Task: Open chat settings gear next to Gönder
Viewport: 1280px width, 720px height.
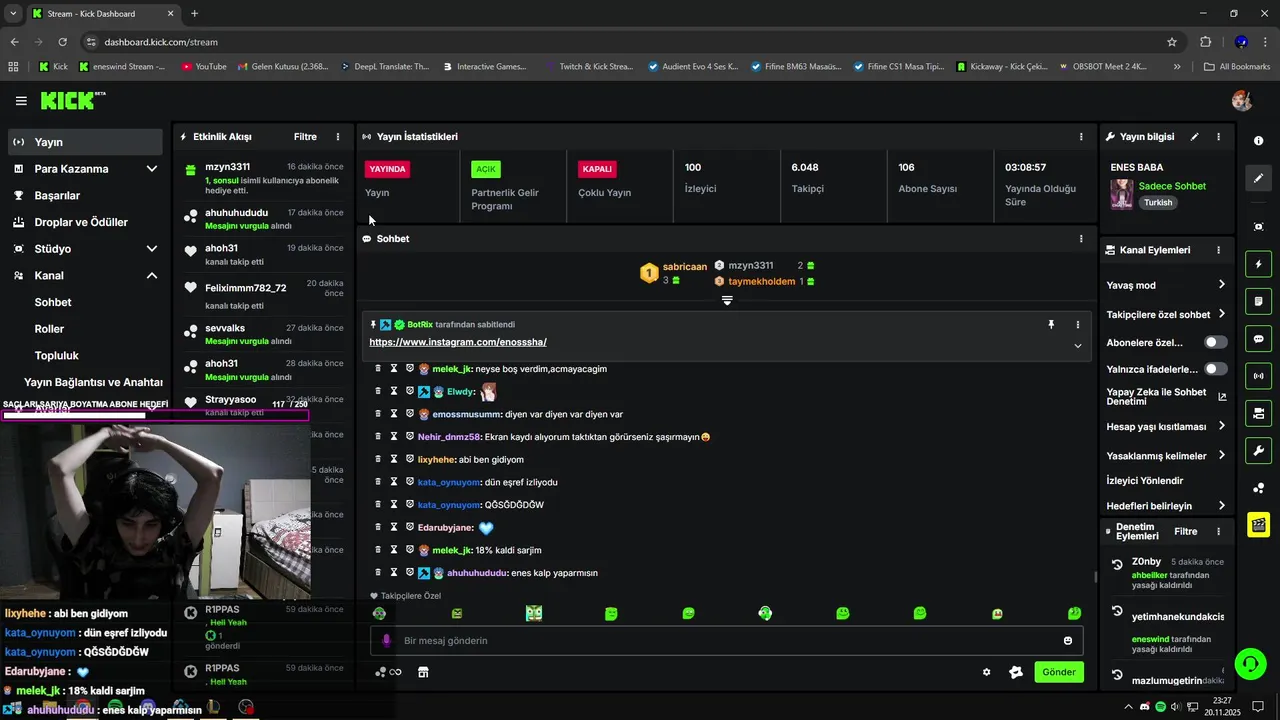Action: (x=987, y=672)
